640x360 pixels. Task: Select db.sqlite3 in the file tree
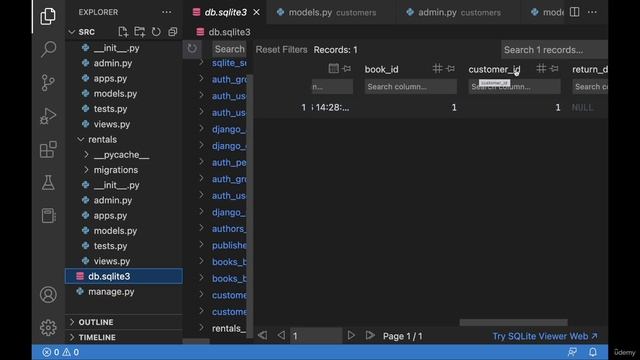(124, 276)
